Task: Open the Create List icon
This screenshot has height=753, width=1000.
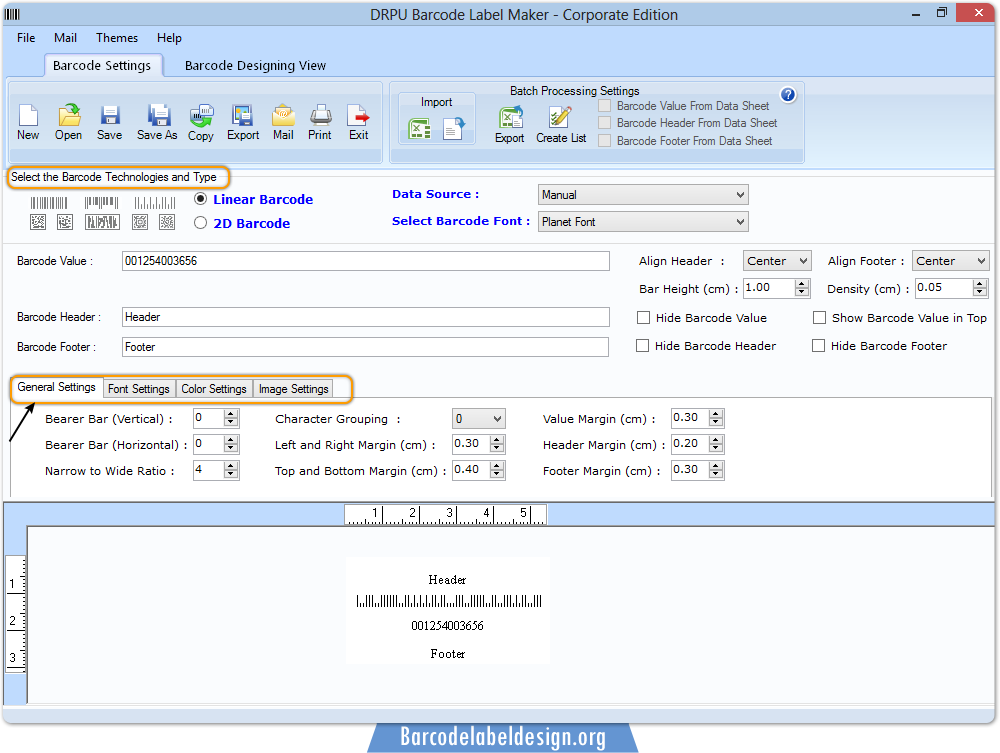Action: (x=560, y=118)
